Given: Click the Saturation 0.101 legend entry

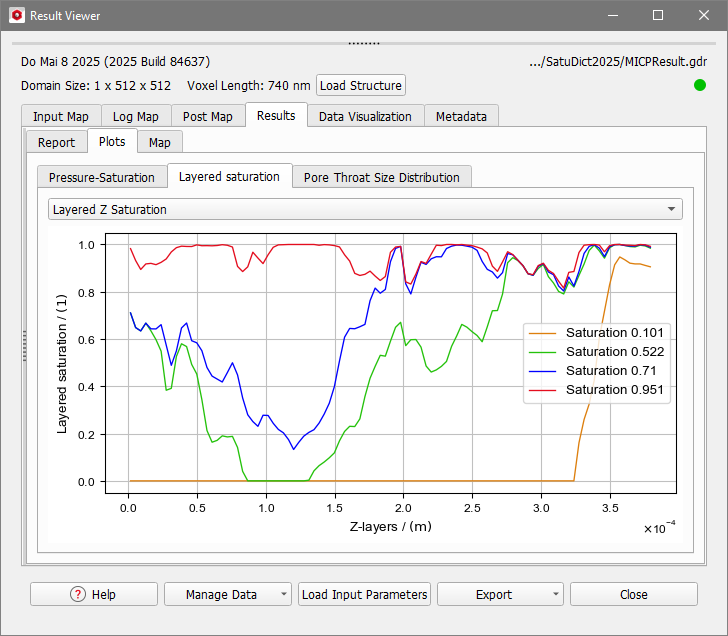Looking at the screenshot, I should pyautogui.click(x=597, y=332).
